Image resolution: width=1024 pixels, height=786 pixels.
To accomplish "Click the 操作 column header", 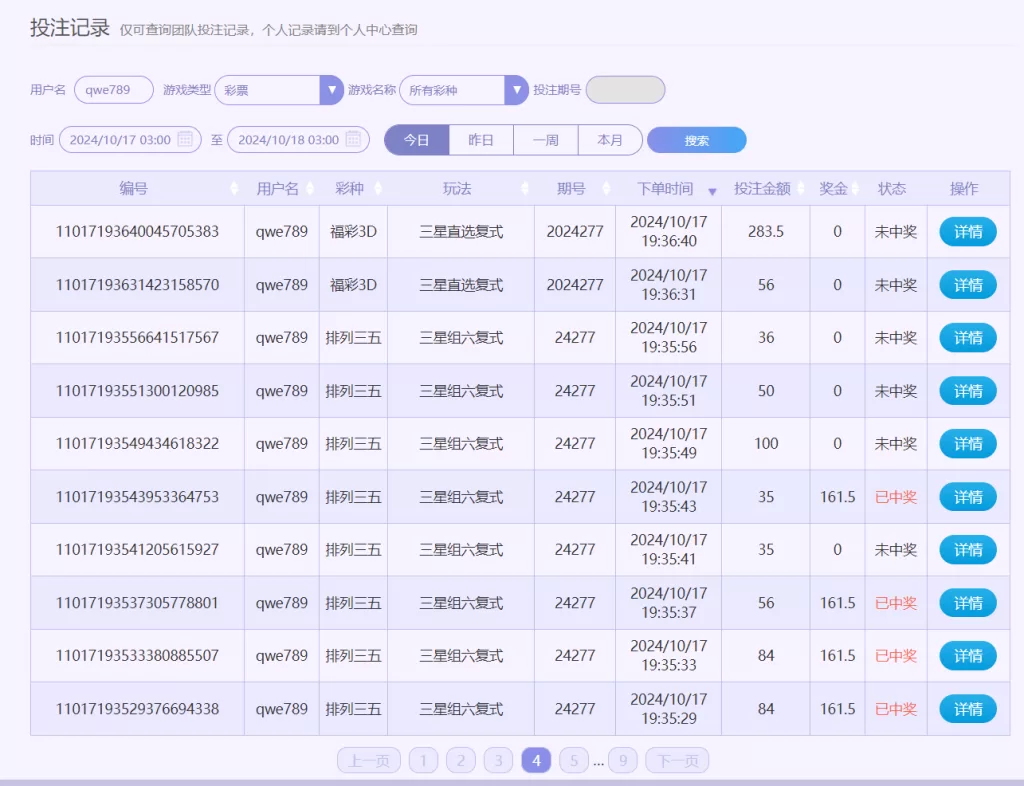I will coord(964,189).
